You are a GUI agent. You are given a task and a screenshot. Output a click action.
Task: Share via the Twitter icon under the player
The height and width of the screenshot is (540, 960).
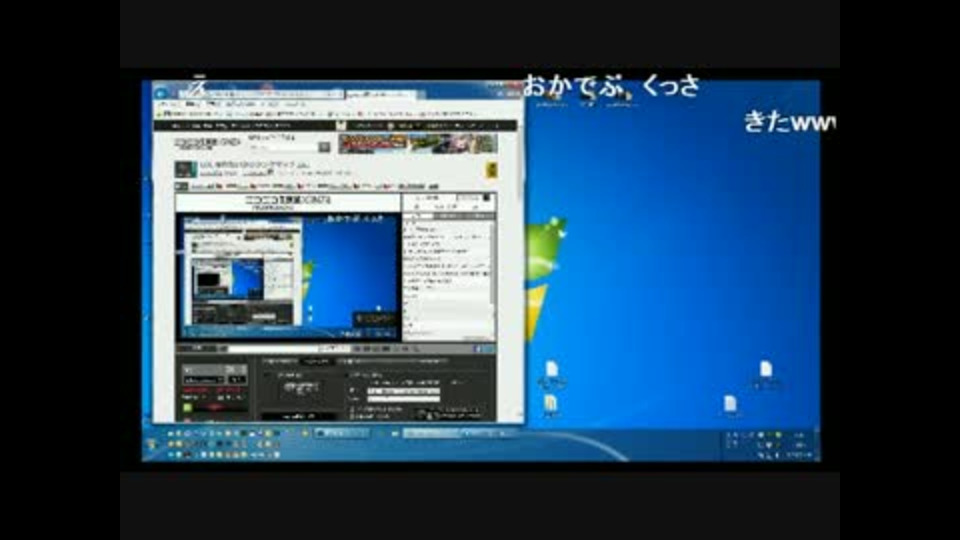[488, 349]
